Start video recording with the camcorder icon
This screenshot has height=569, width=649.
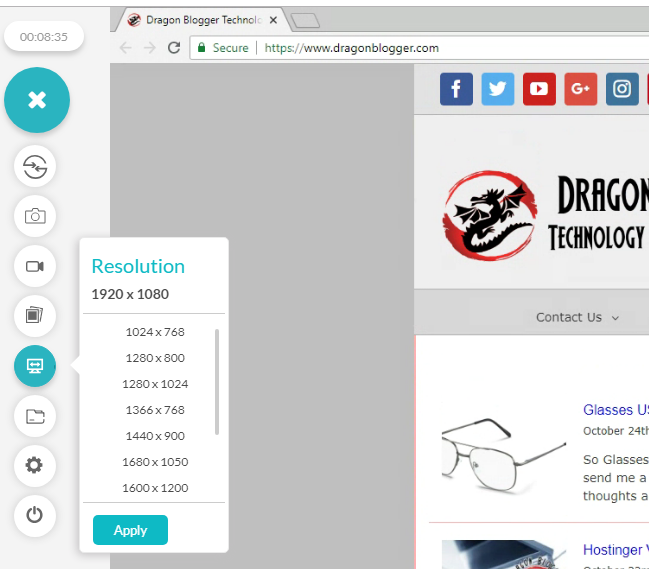pos(35,266)
